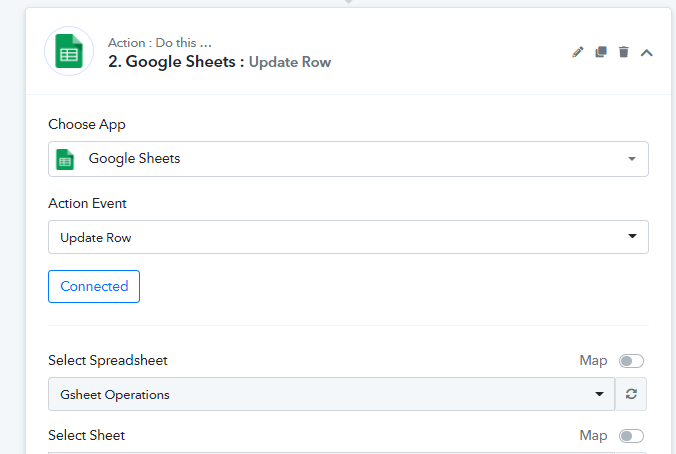Click the pencil icon to rename step
The height and width of the screenshot is (454, 676).
(577, 52)
